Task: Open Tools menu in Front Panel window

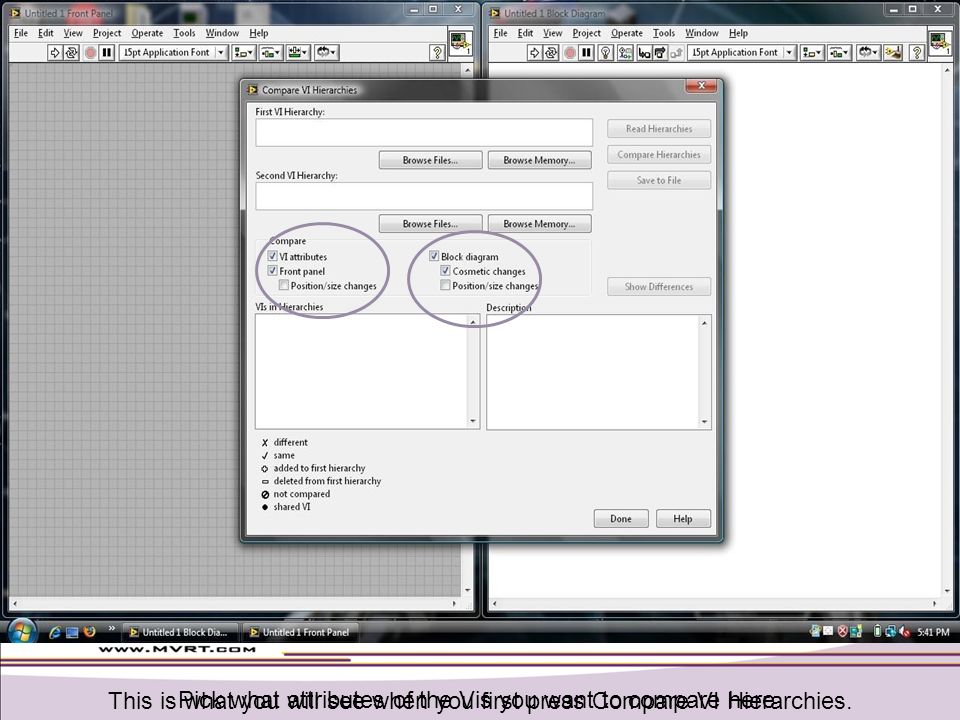Action: pyautogui.click(x=184, y=33)
